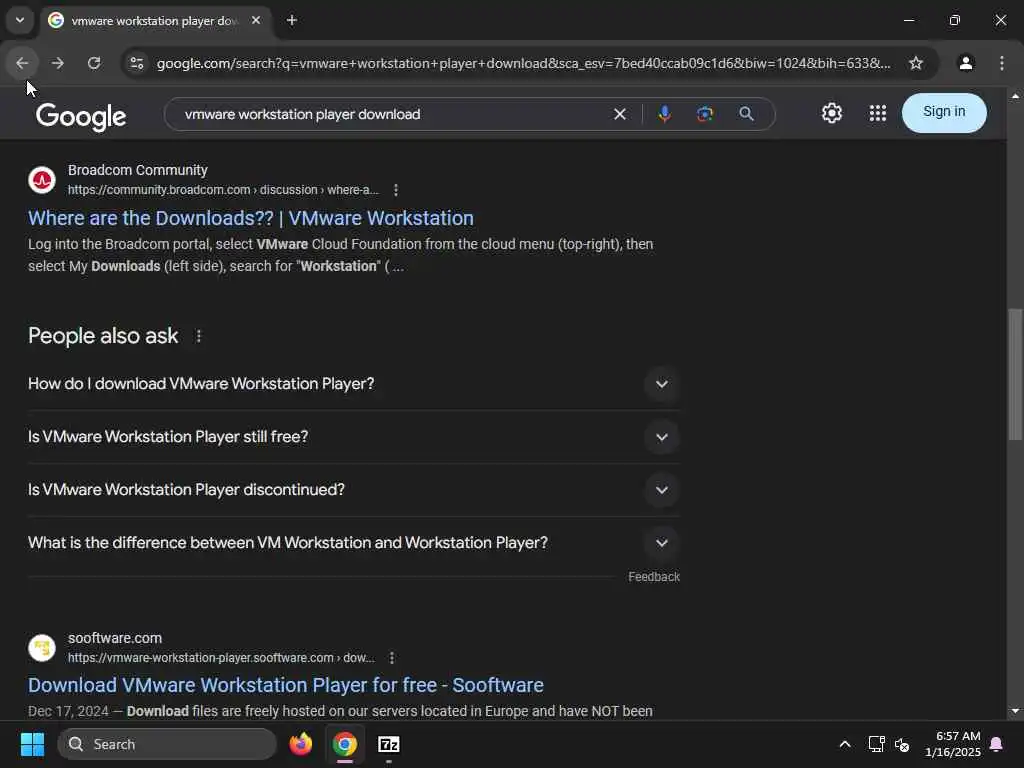Open 'Download VMware Workstation Player for free' link
1024x768 pixels.
point(285,685)
